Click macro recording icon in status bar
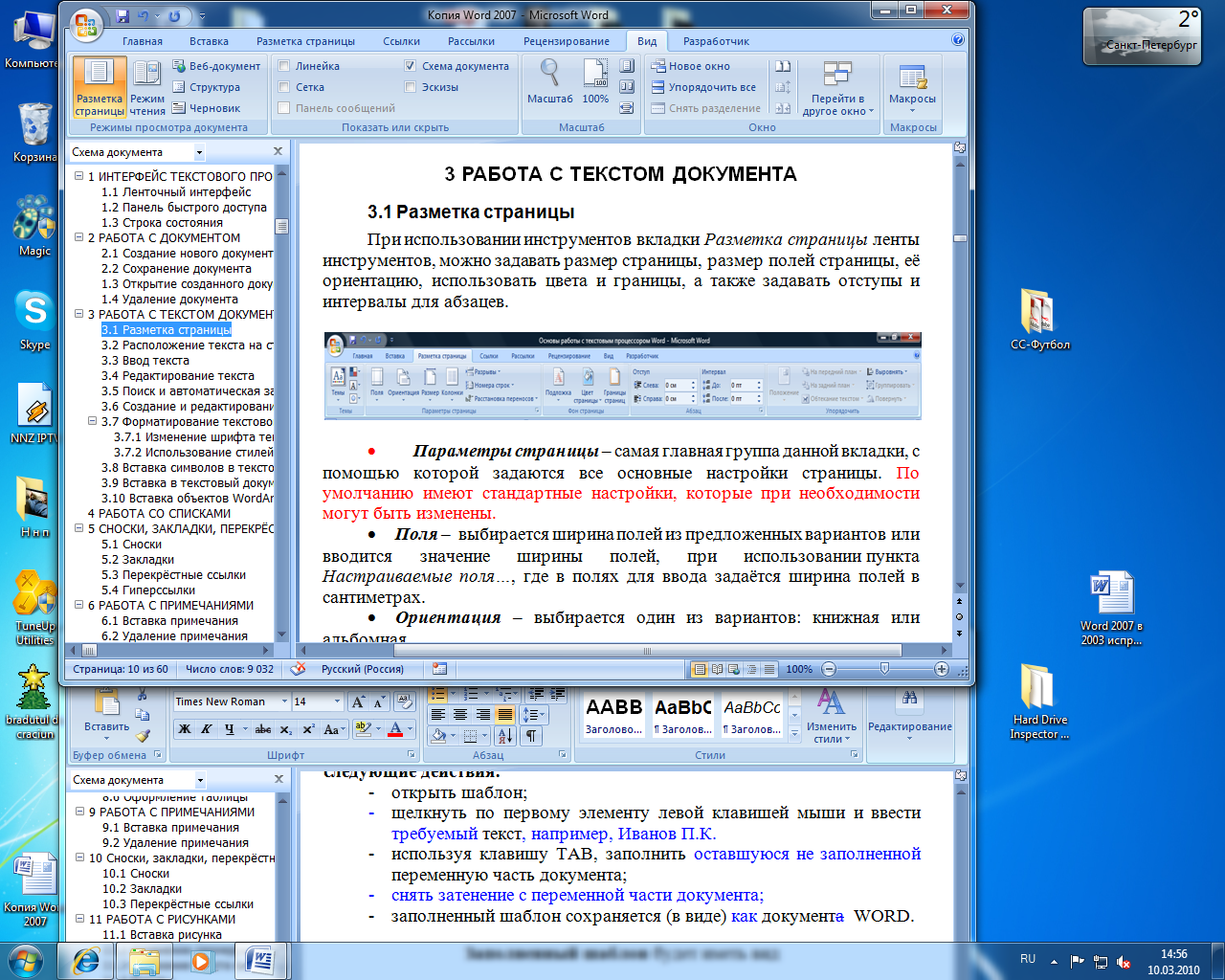Screen dimensions: 1225x980 click(x=439, y=669)
